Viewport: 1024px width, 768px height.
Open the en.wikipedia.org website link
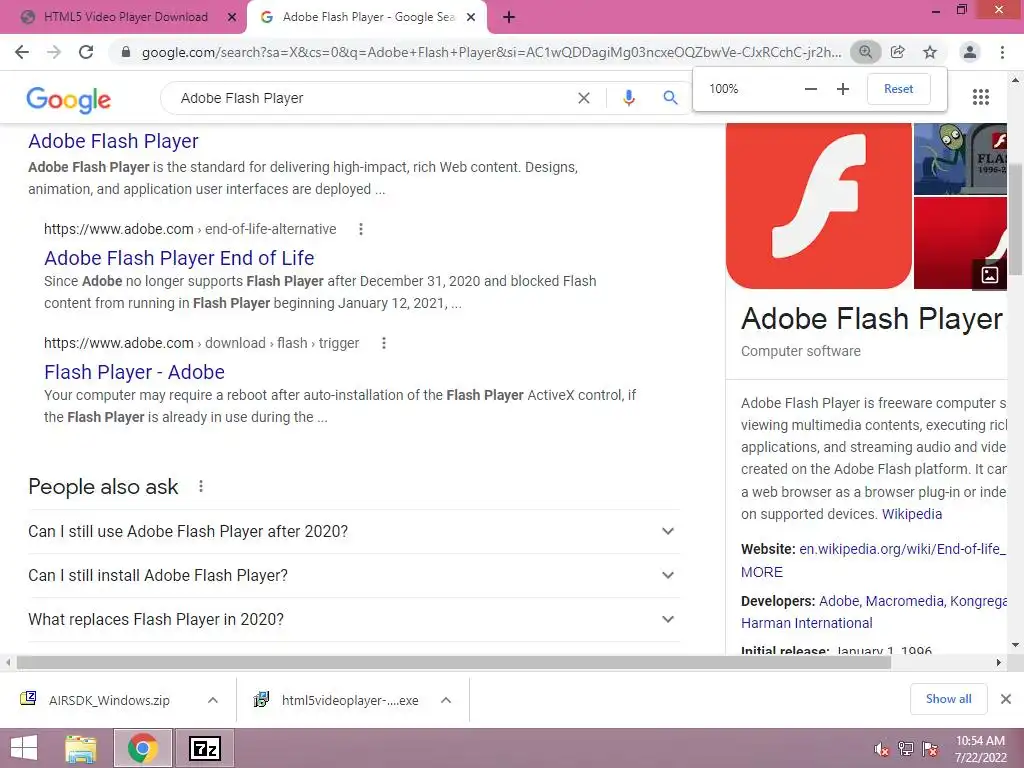pos(903,549)
